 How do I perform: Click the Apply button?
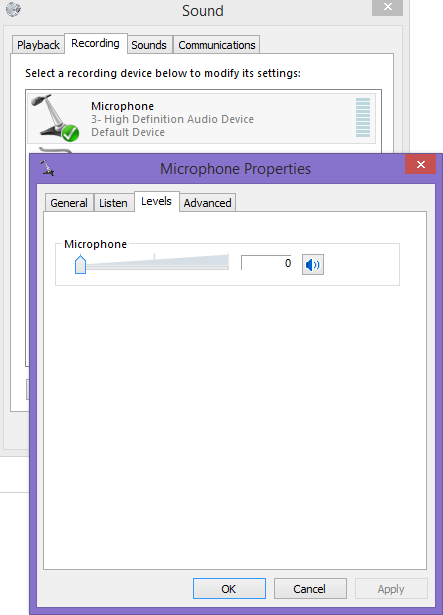(x=391, y=588)
